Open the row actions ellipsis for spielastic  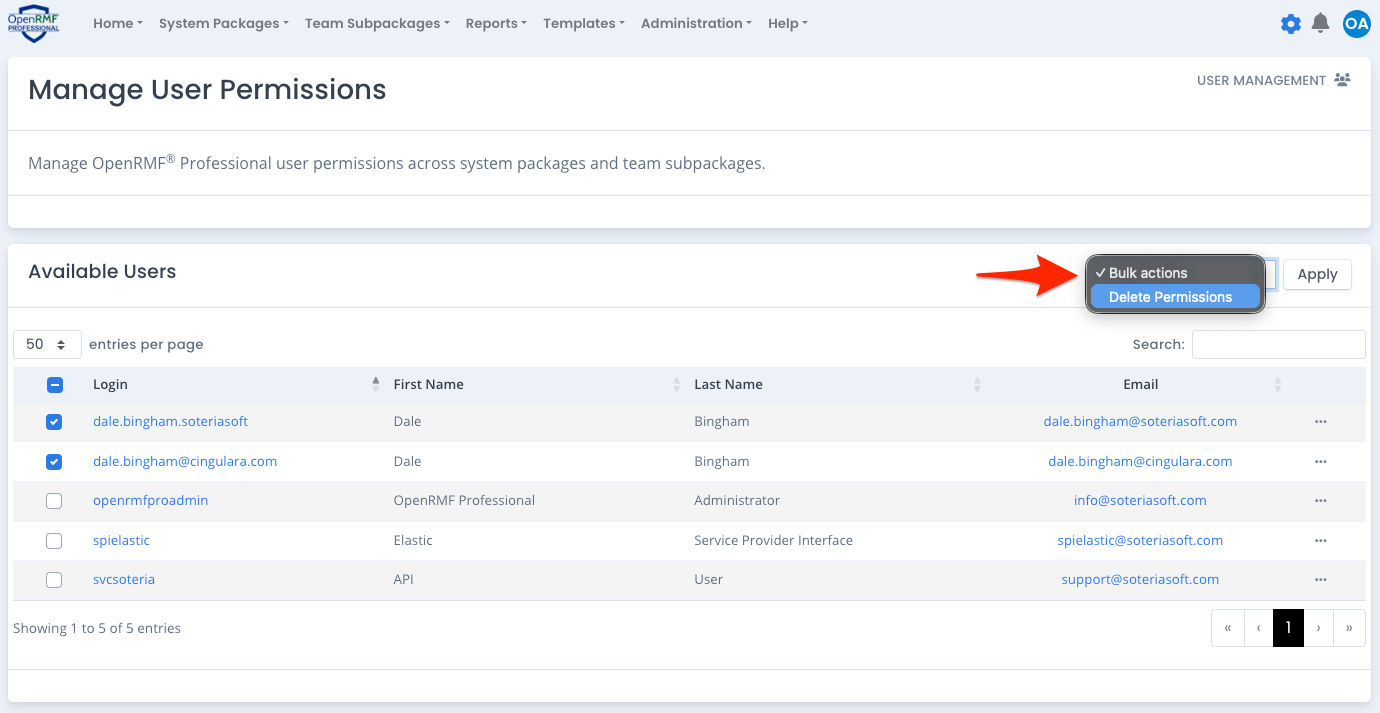pos(1321,541)
